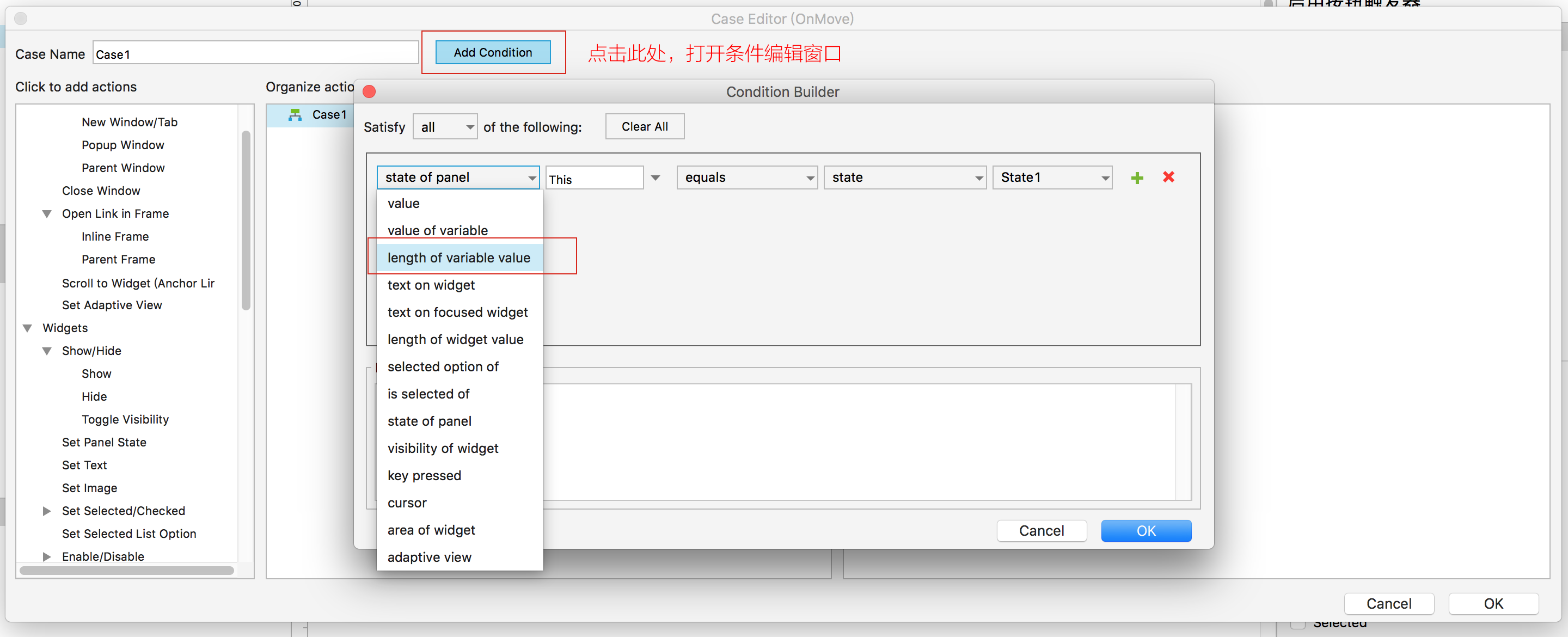Open the State1 value dropdown
This screenshot has width=1568, height=637.
[x=1052, y=178]
